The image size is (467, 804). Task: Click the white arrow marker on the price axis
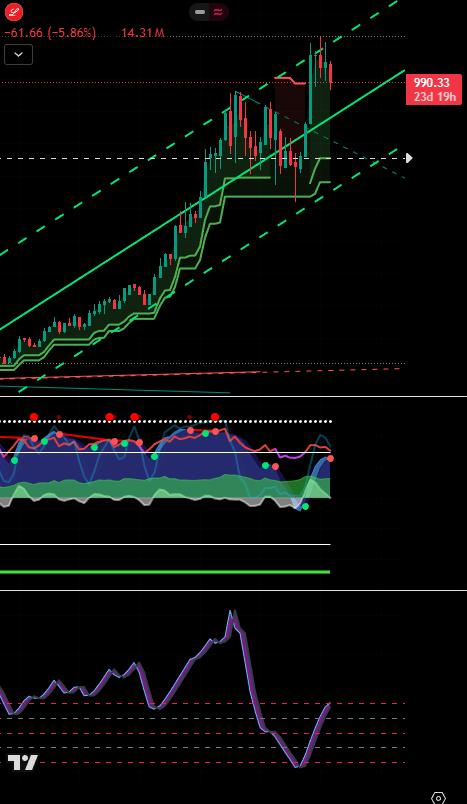(409, 158)
